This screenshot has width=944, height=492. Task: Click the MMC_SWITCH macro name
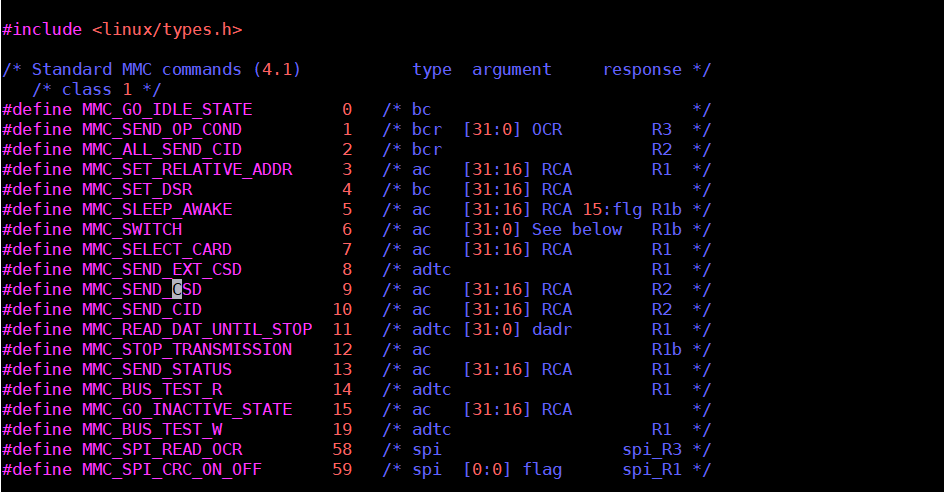pyautogui.click(x=131, y=229)
